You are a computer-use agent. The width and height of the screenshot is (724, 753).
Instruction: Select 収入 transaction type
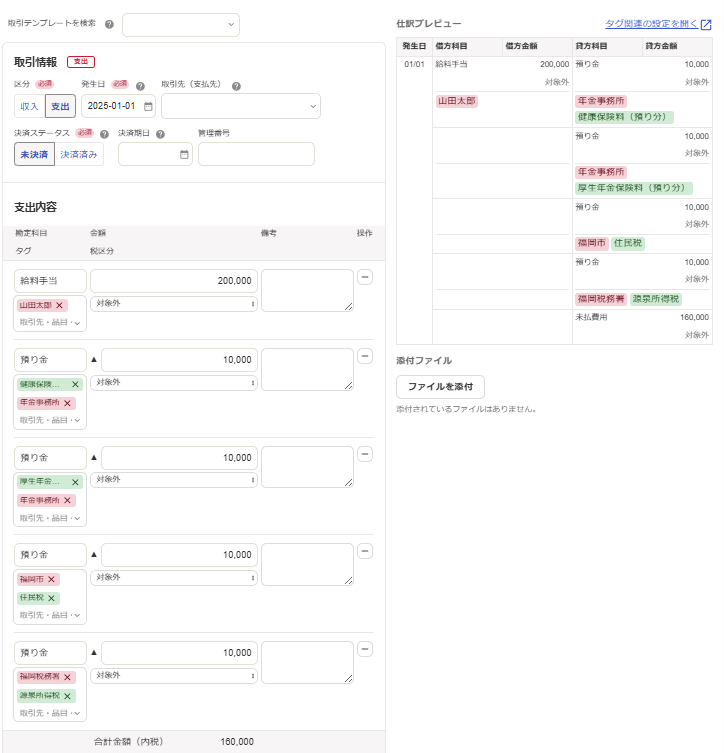[29, 106]
